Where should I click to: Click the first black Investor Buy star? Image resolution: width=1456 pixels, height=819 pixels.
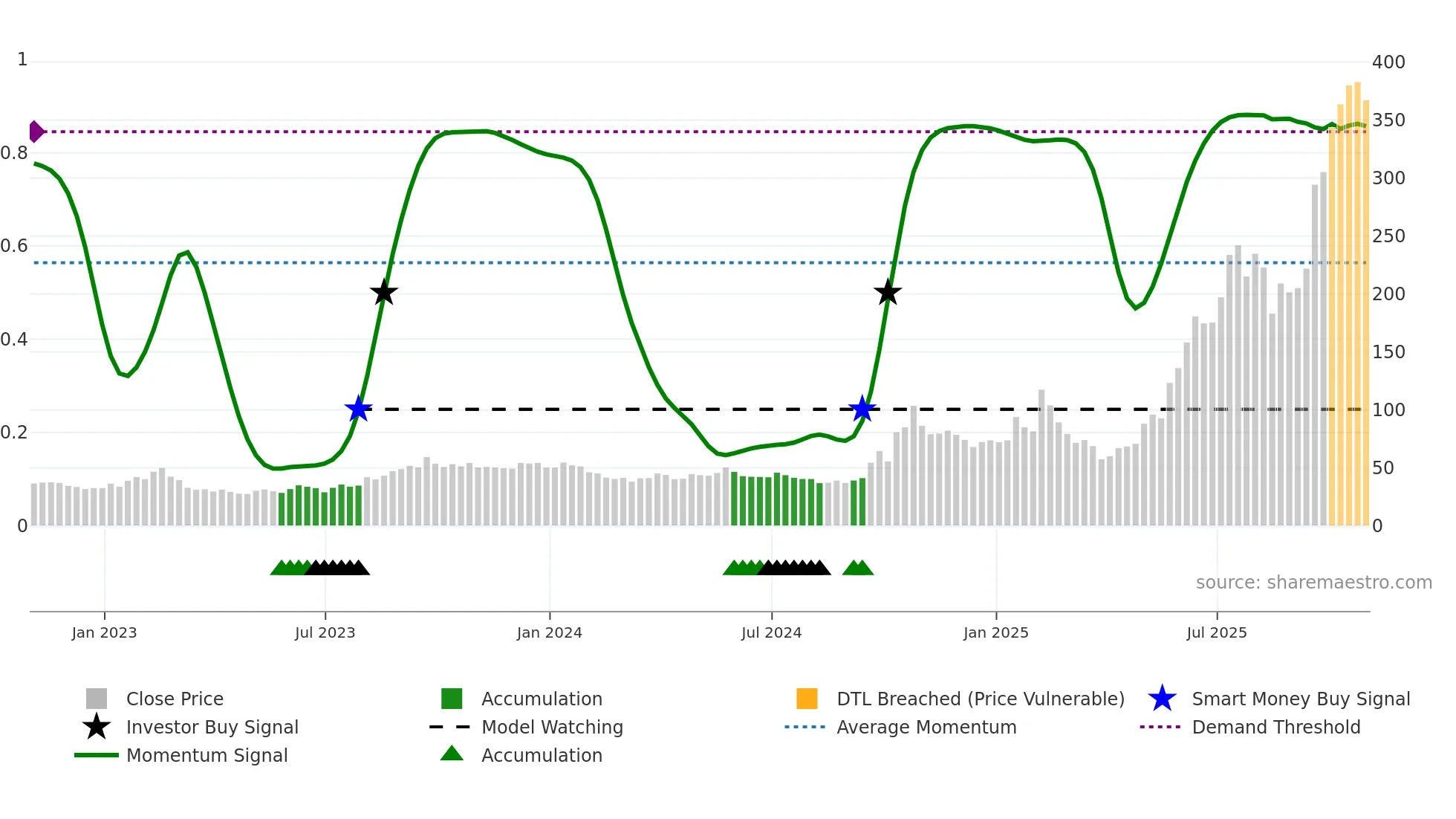pyautogui.click(x=383, y=293)
